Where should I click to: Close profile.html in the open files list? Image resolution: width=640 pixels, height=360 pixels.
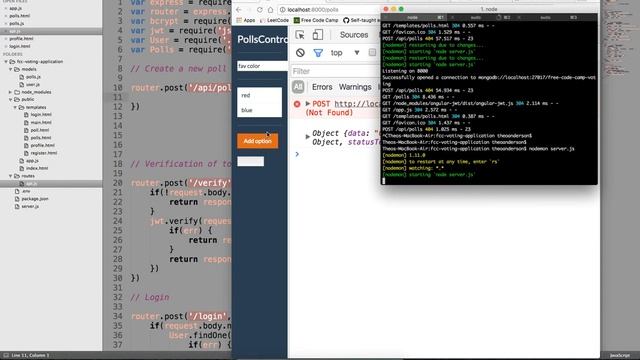pos(6,39)
